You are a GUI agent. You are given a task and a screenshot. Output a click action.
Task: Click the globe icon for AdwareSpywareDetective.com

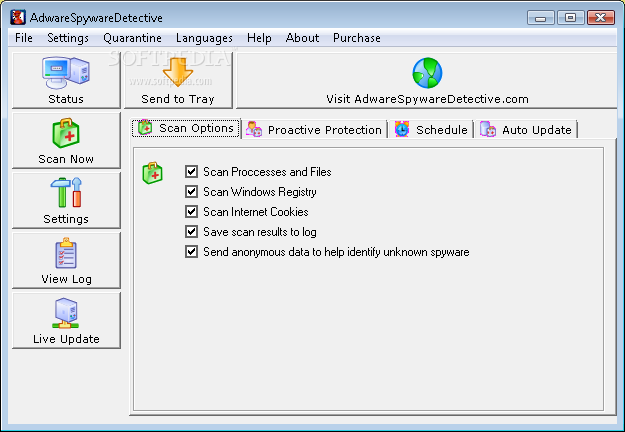coord(427,73)
